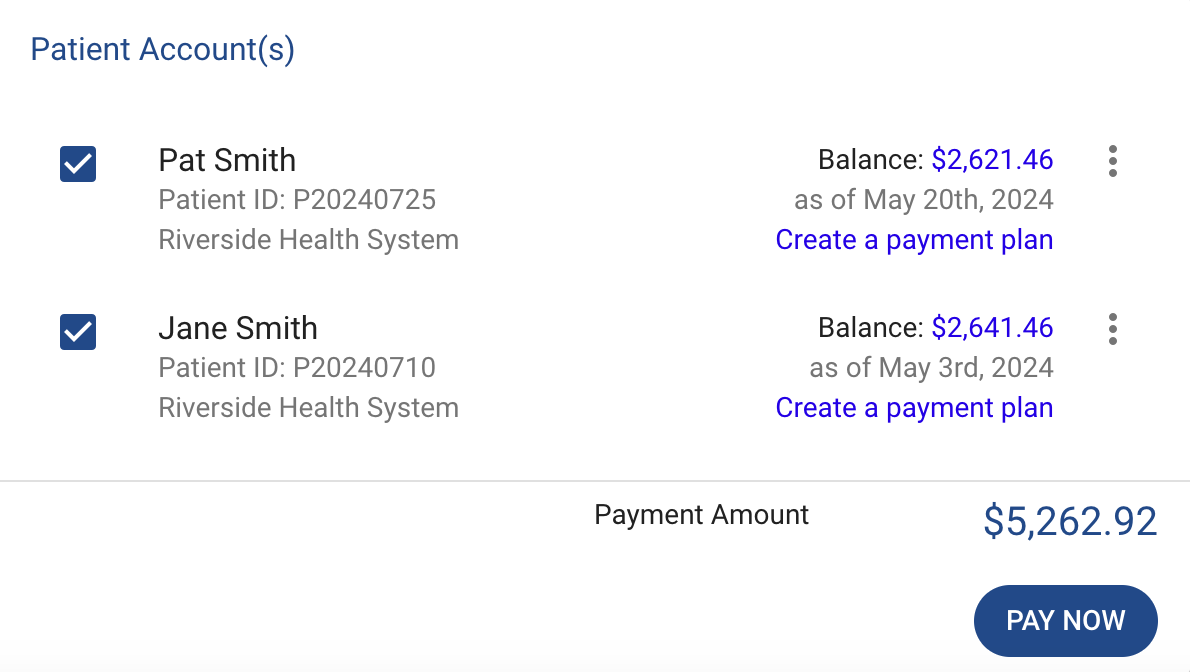The width and height of the screenshot is (1190, 672).
Task: Click the Payment Amount label
Action: (x=701, y=515)
